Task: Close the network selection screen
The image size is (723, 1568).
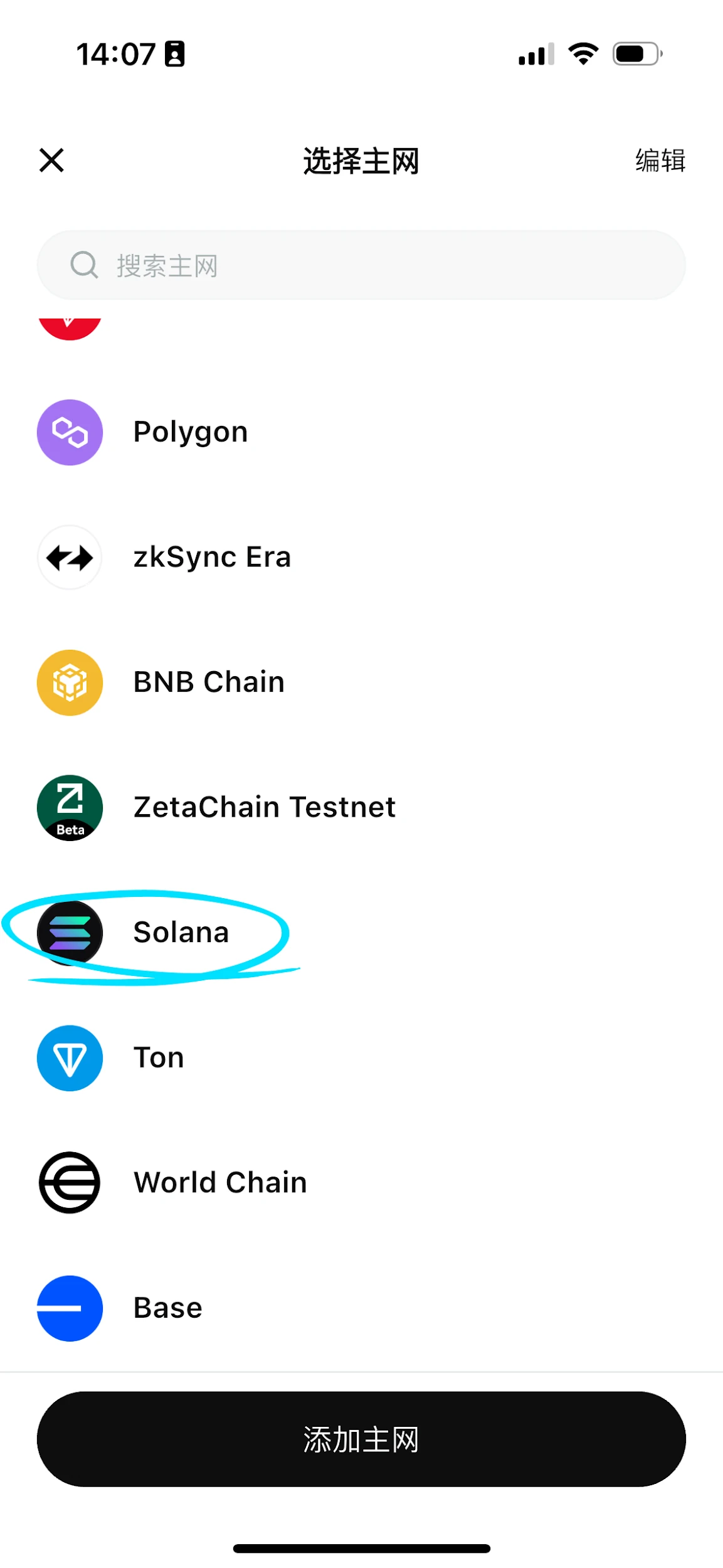Action: (51, 160)
